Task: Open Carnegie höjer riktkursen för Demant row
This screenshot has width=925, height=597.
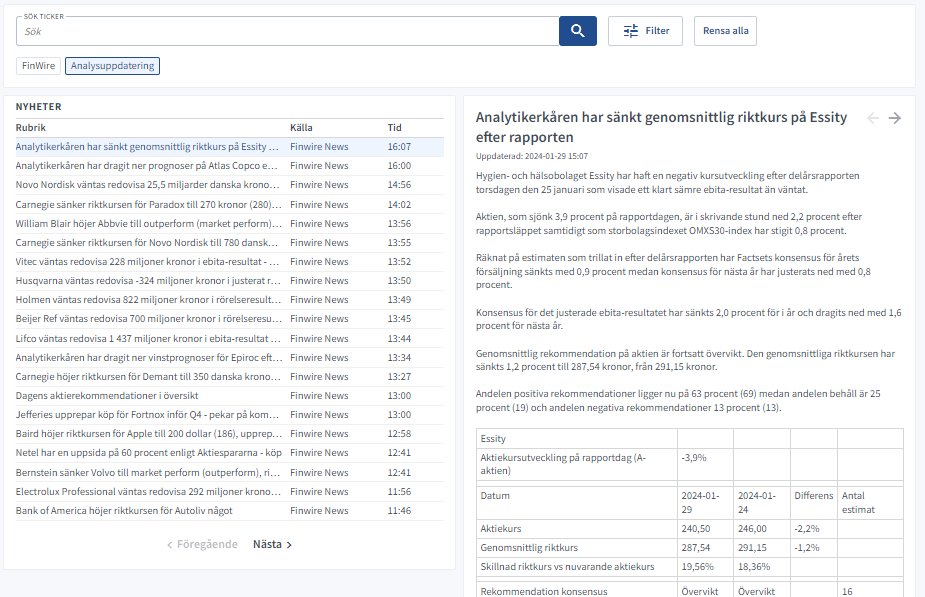Action: coord(229,376)
